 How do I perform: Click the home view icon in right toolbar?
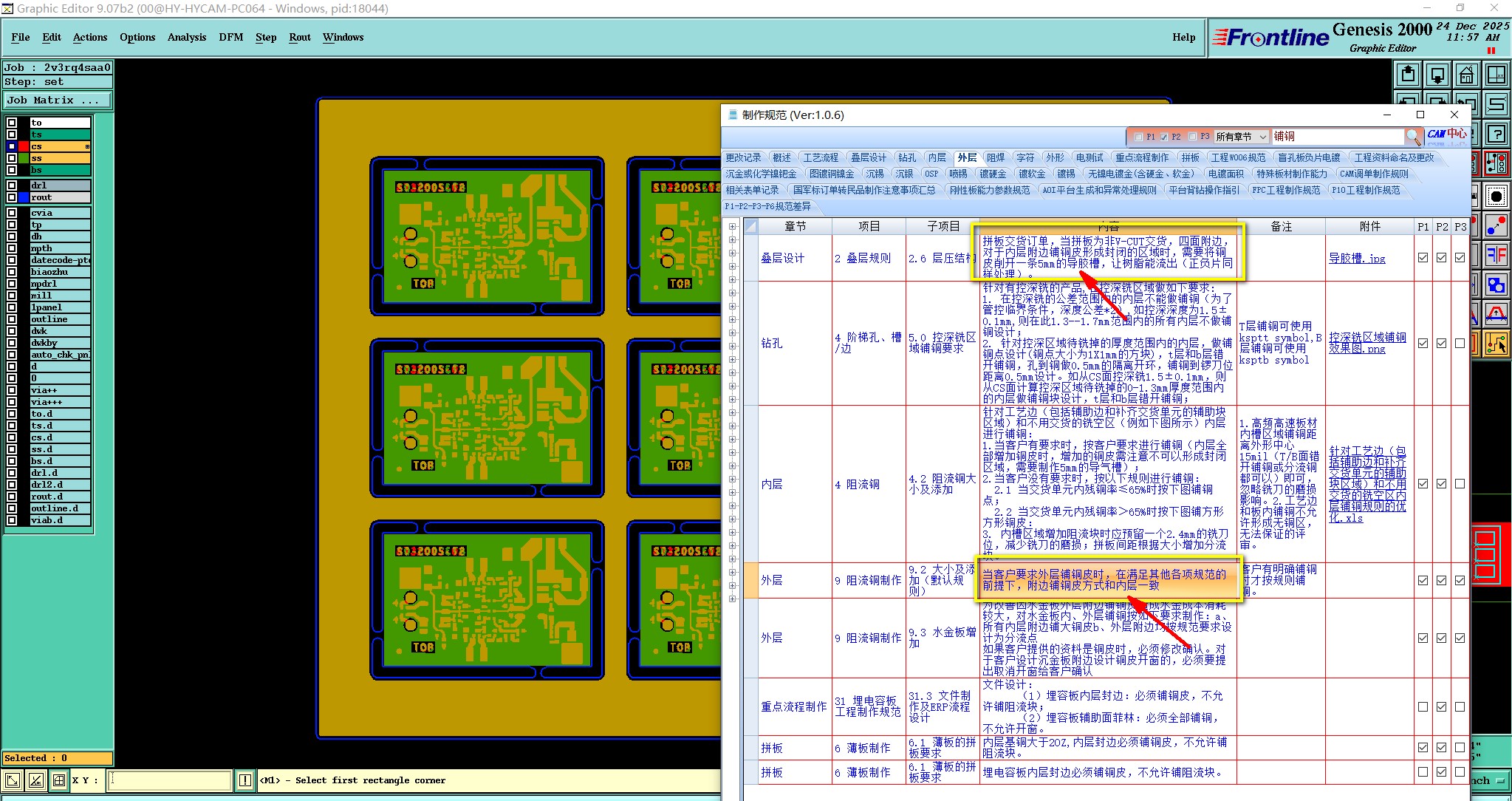pyautogui.click(x=1466, y=75)
